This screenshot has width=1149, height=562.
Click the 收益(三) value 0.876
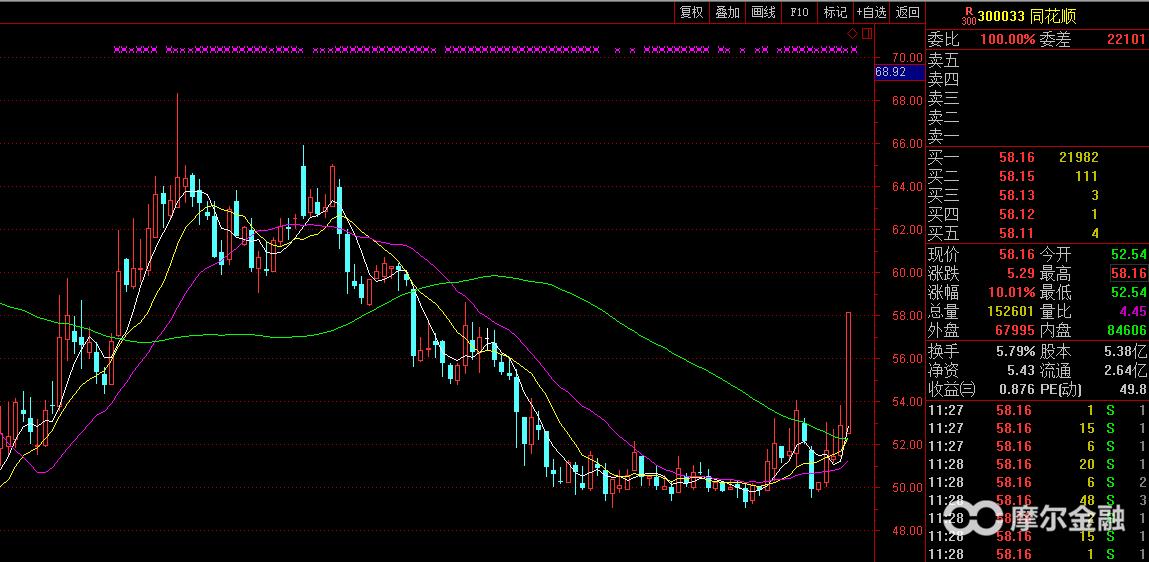tap(1016, 390)
